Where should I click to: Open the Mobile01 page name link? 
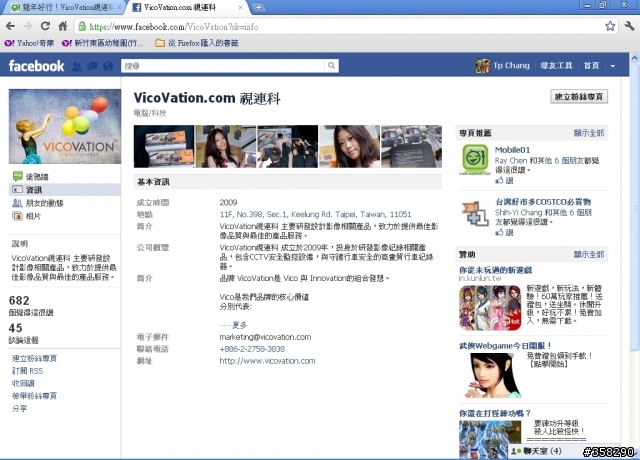click(x=512, y=150)
